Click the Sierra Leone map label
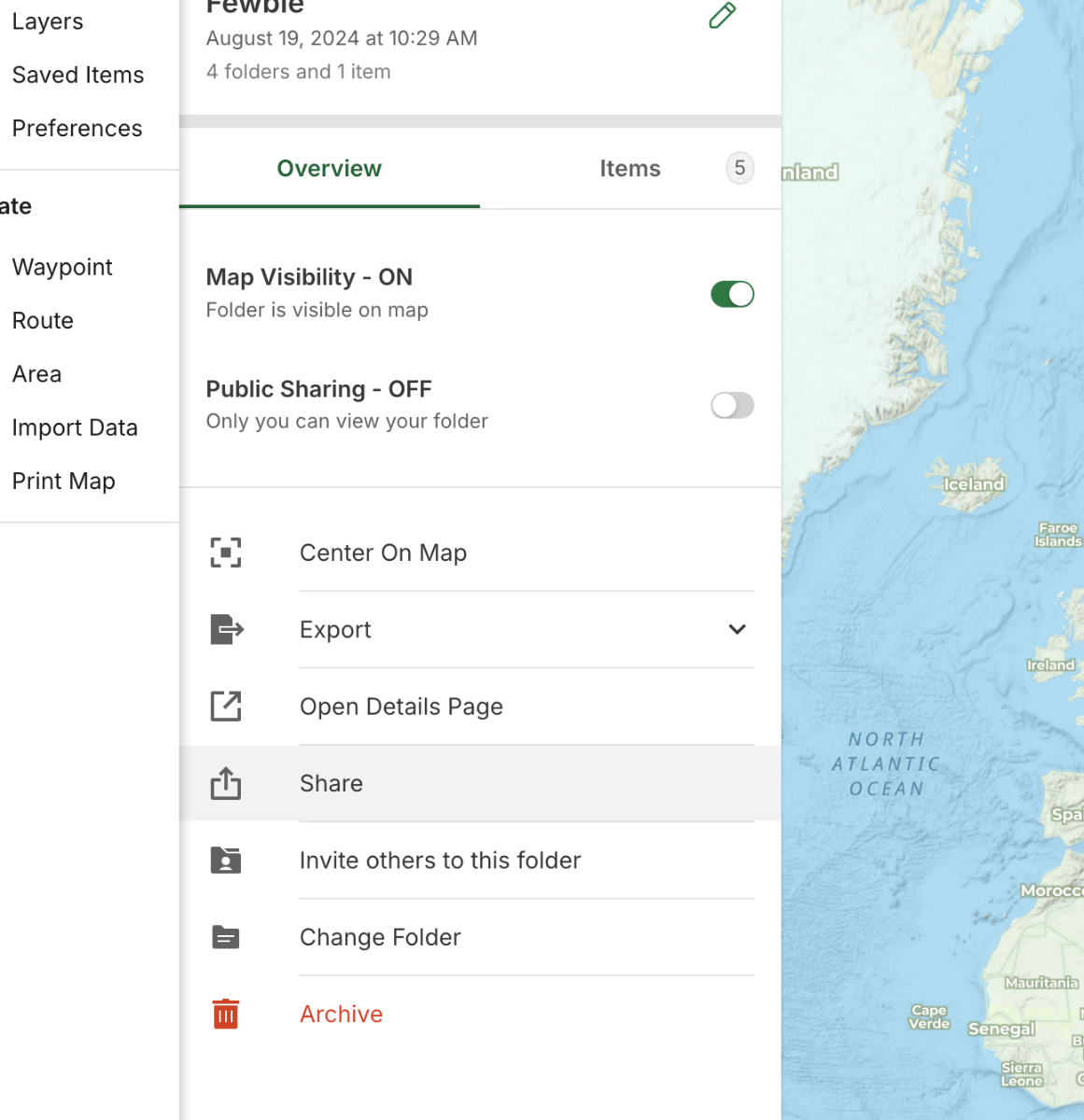 pyautogui.click(x=1021, y=1074)
